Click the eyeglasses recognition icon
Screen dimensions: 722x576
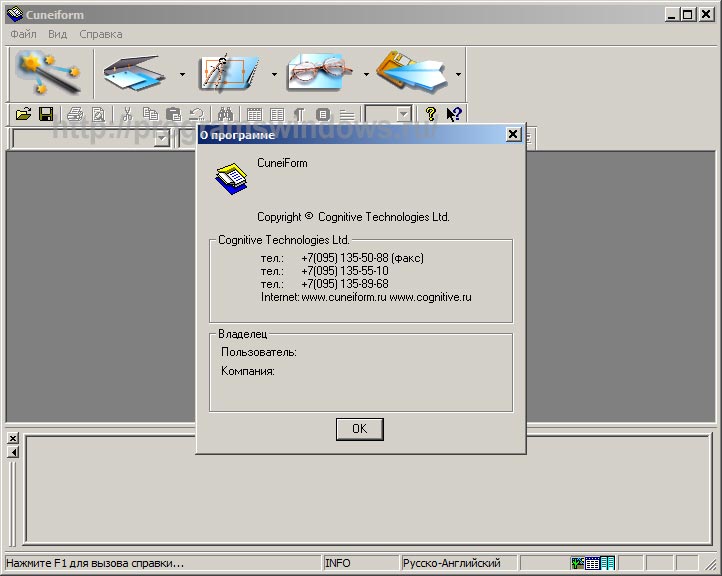[316, 73]
